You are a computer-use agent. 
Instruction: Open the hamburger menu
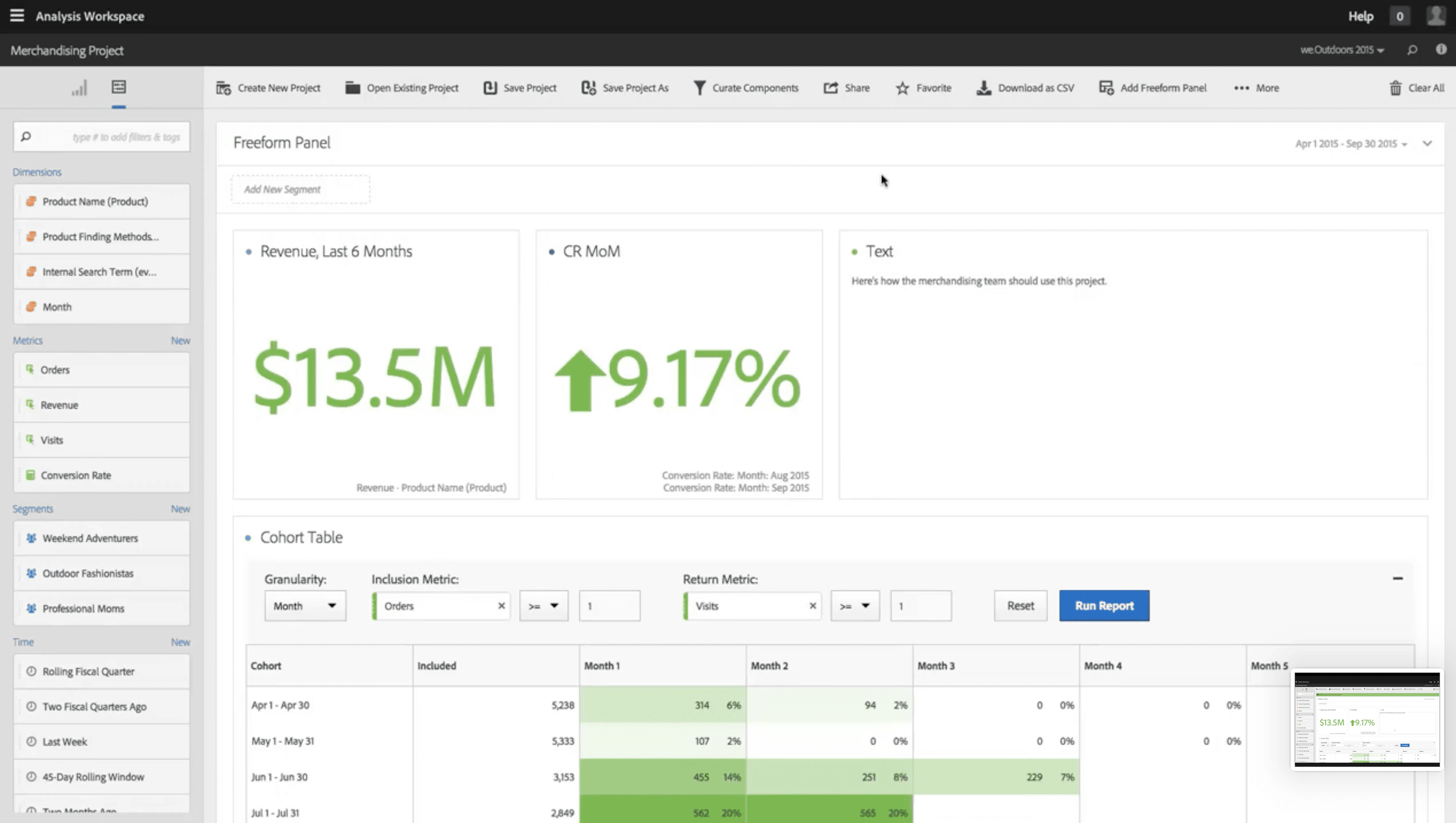click(x=17, y=16)
